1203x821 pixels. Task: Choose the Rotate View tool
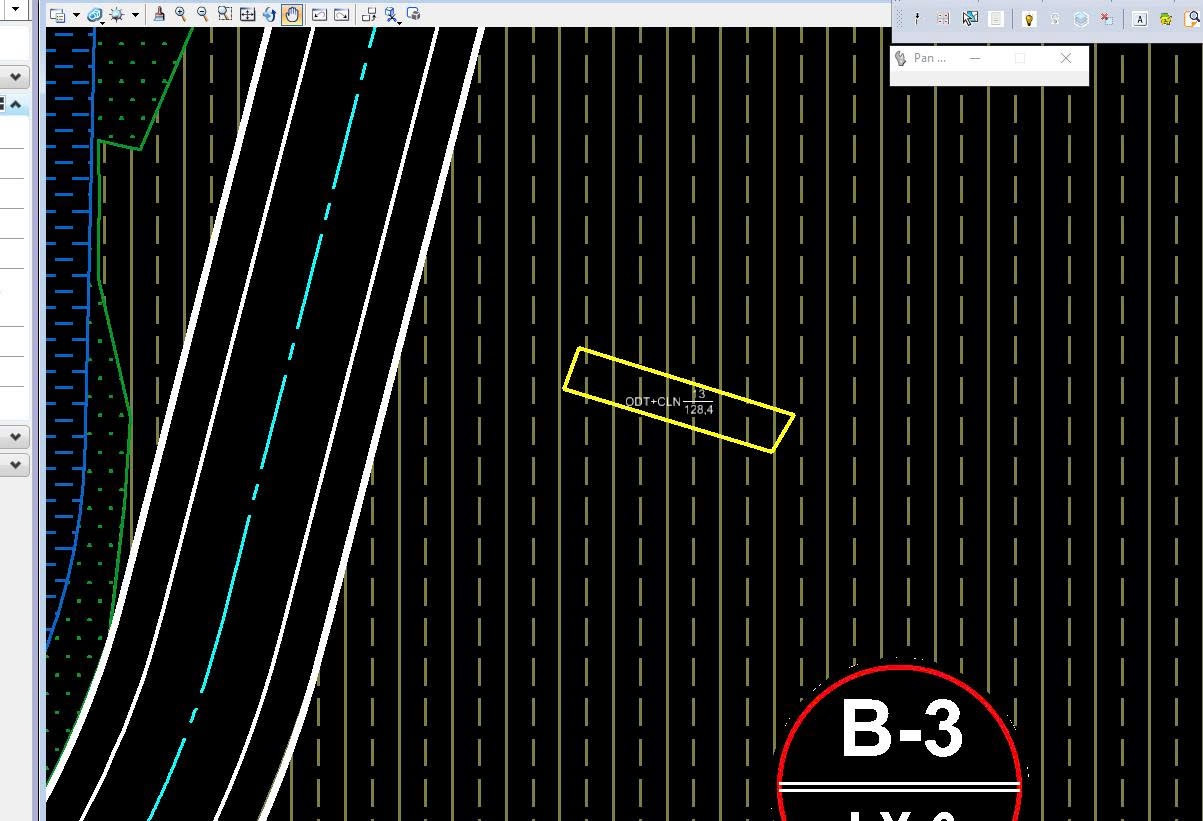tap(270, 14)
